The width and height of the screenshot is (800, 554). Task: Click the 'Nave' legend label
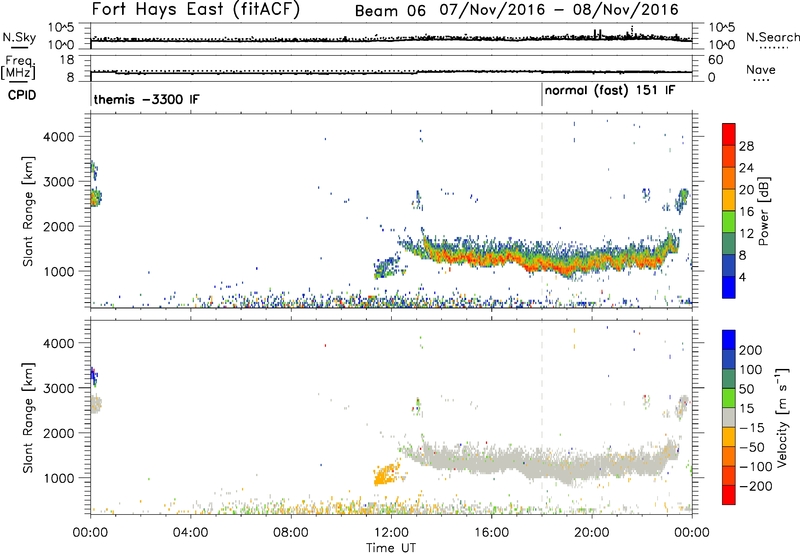(x=760, y=69)
